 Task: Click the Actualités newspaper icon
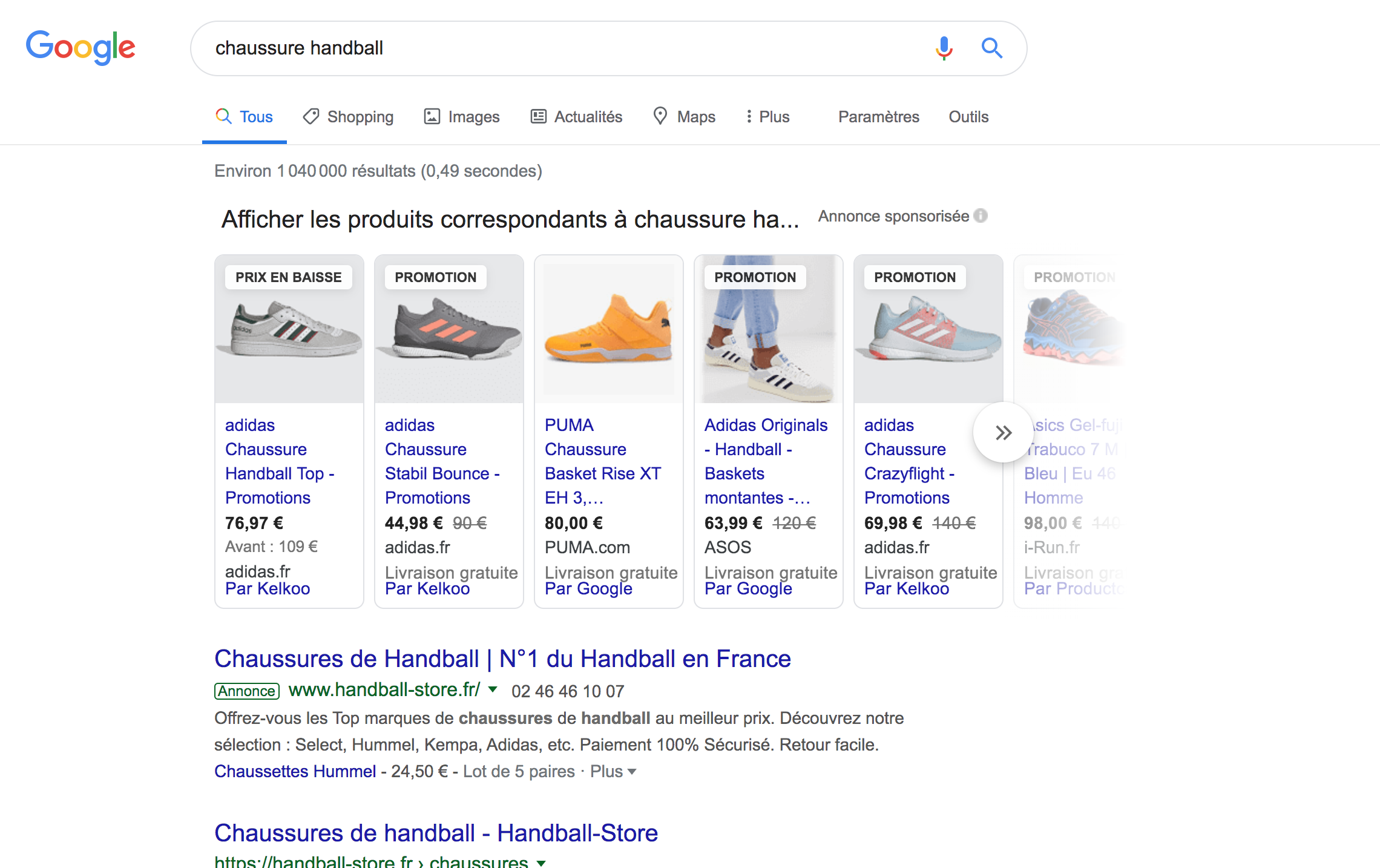click(538, 116)
